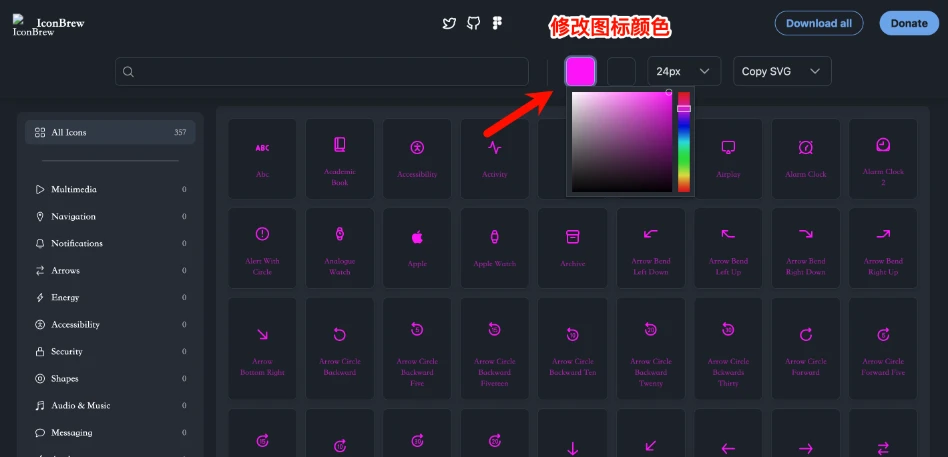The image size is (948, 457).
Task: Select the Arrow Circle Forward icon
Action: tap(805, 348)
